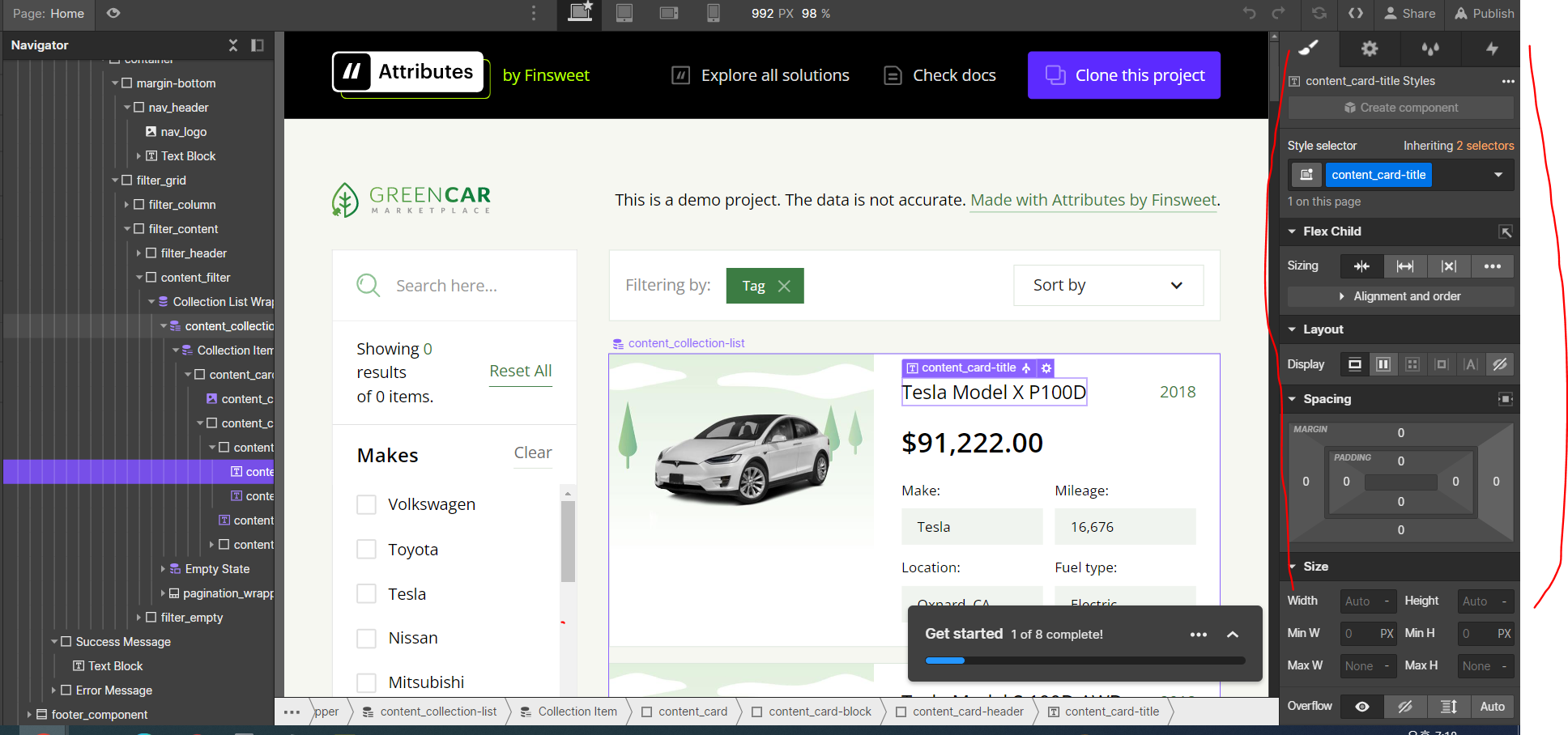The width and height of the screenshot is (1568, 735).
Task: Close the Navigator panel
Action: point(233,45)
